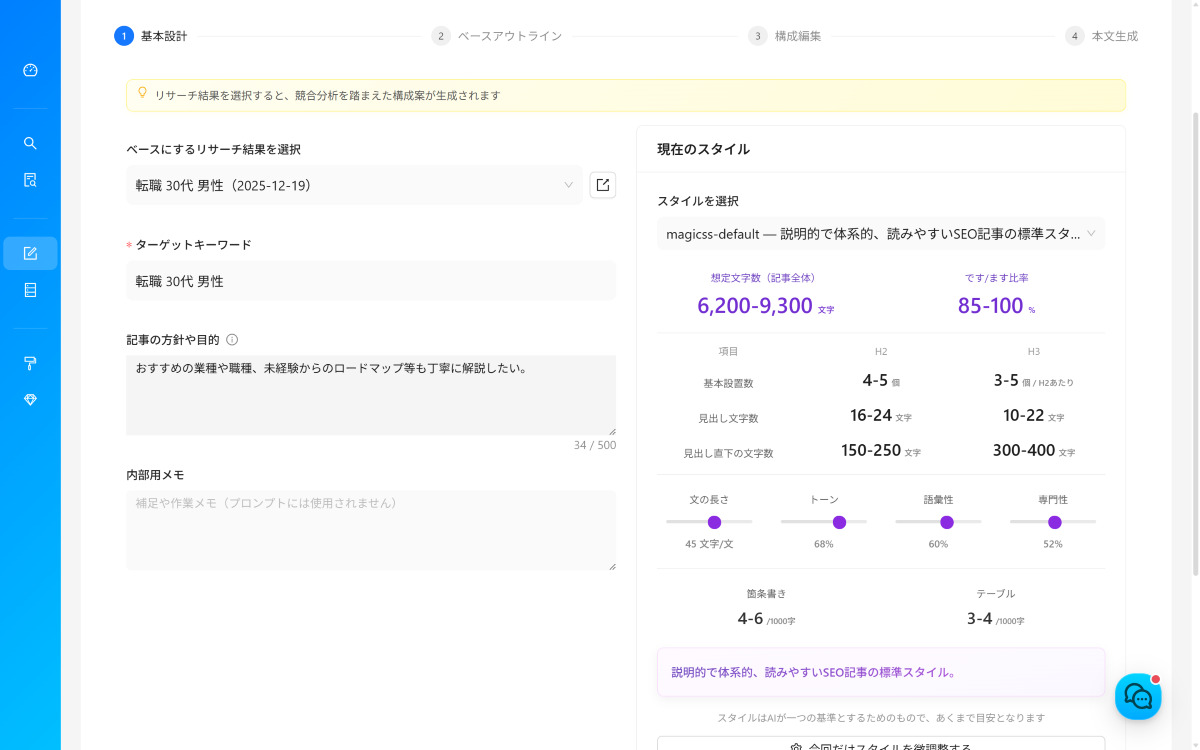The height and width of the screenshot is (750, 1200).
Task: Click inside the 内部用メモ text area
Action: click(x=371, y=530)
